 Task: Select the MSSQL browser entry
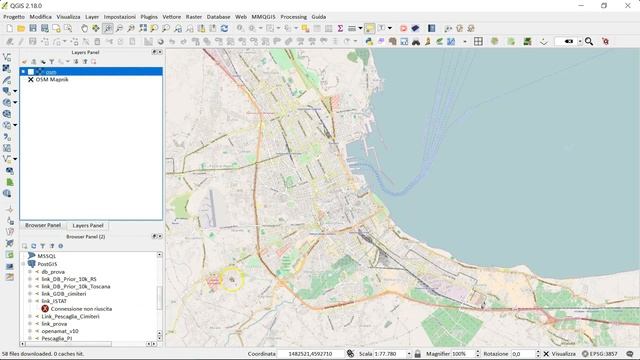point(47,256)
